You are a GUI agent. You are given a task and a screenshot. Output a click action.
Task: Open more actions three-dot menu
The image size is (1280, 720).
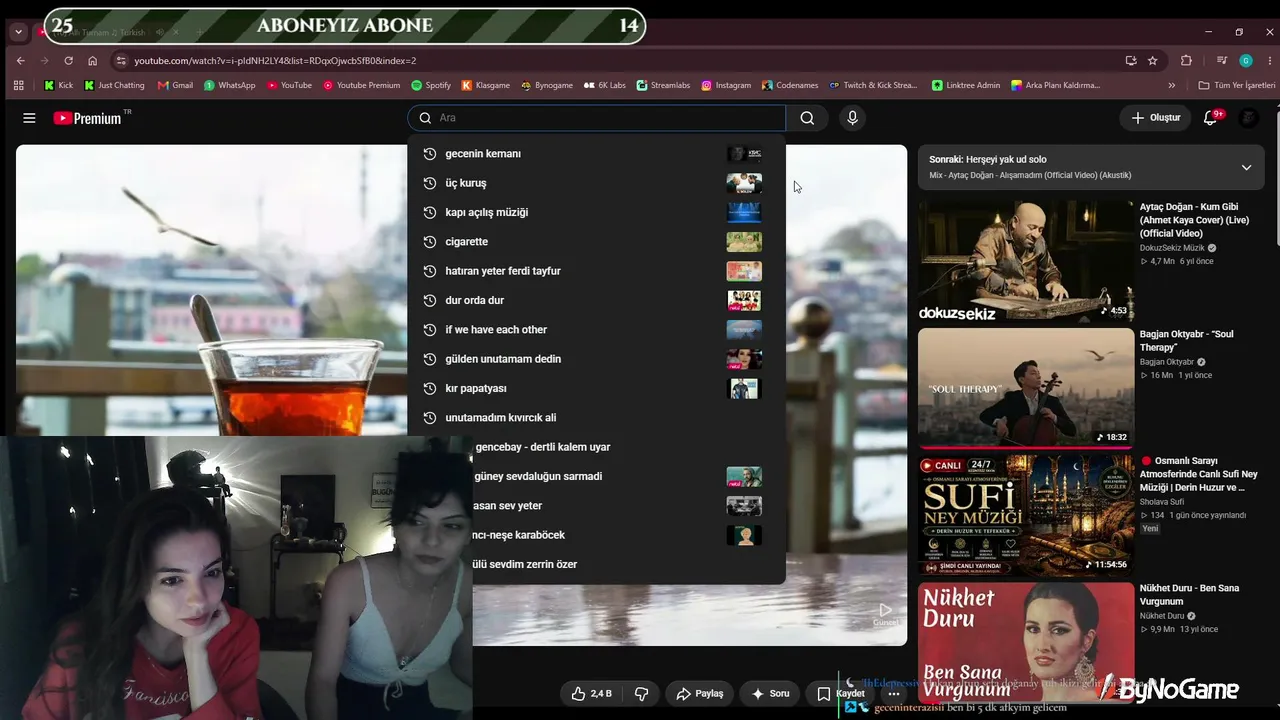pos(894,693)
